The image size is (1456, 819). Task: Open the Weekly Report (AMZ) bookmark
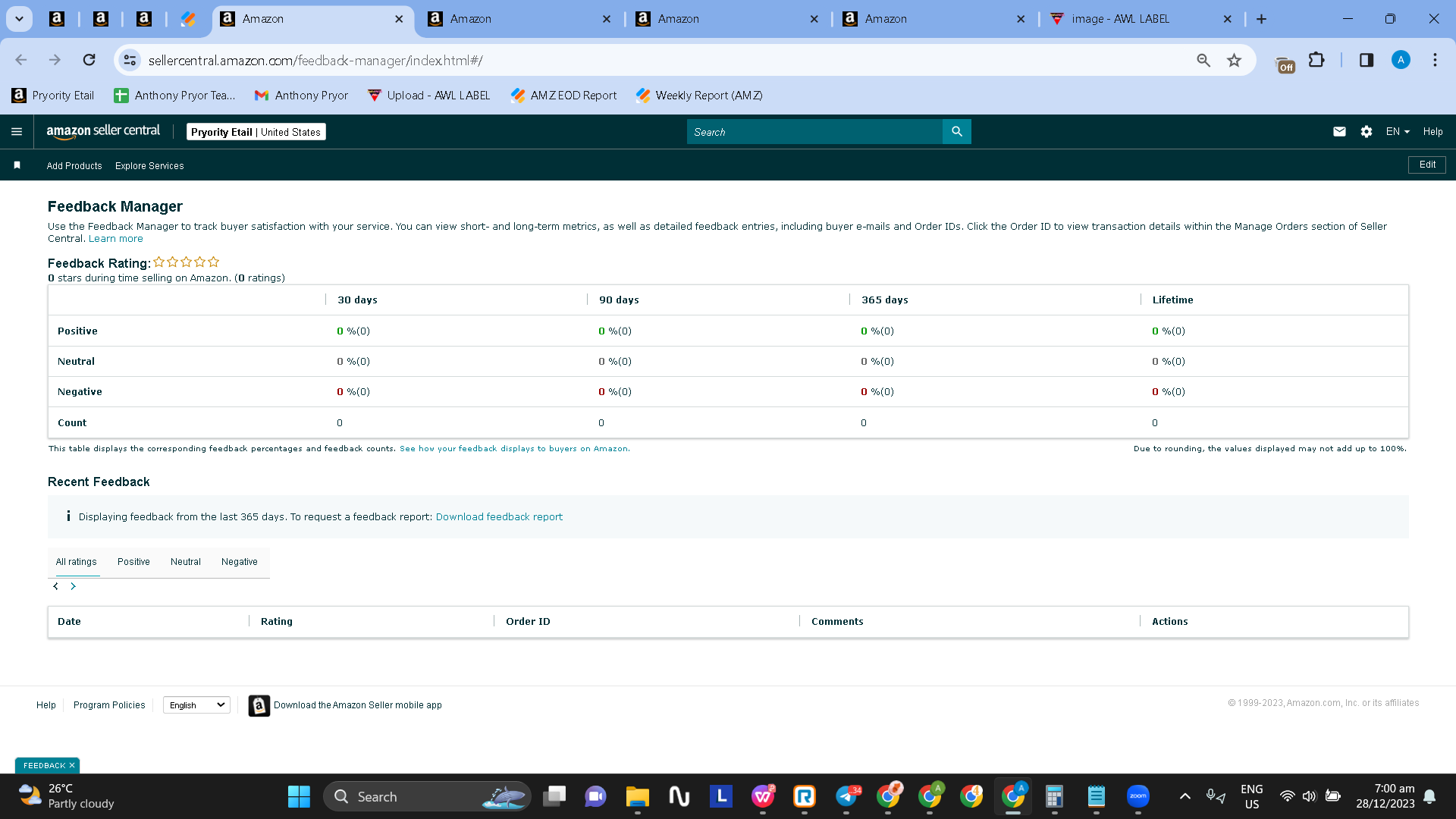point(699,96)
